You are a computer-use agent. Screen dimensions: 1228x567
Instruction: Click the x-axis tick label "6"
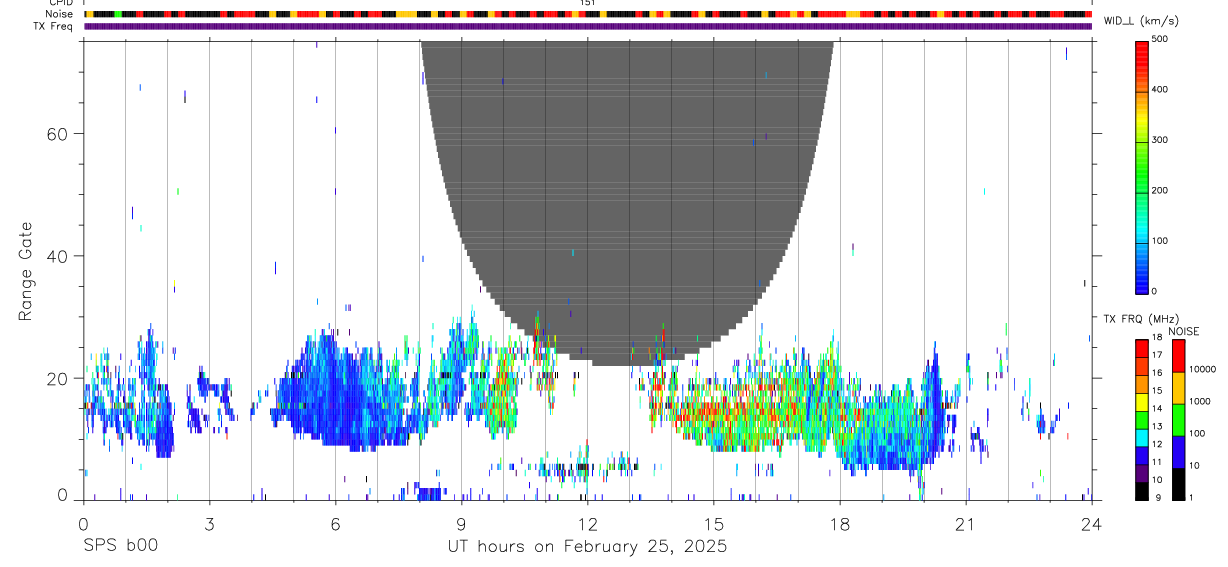pyautogui.click(x=335, y=523)
